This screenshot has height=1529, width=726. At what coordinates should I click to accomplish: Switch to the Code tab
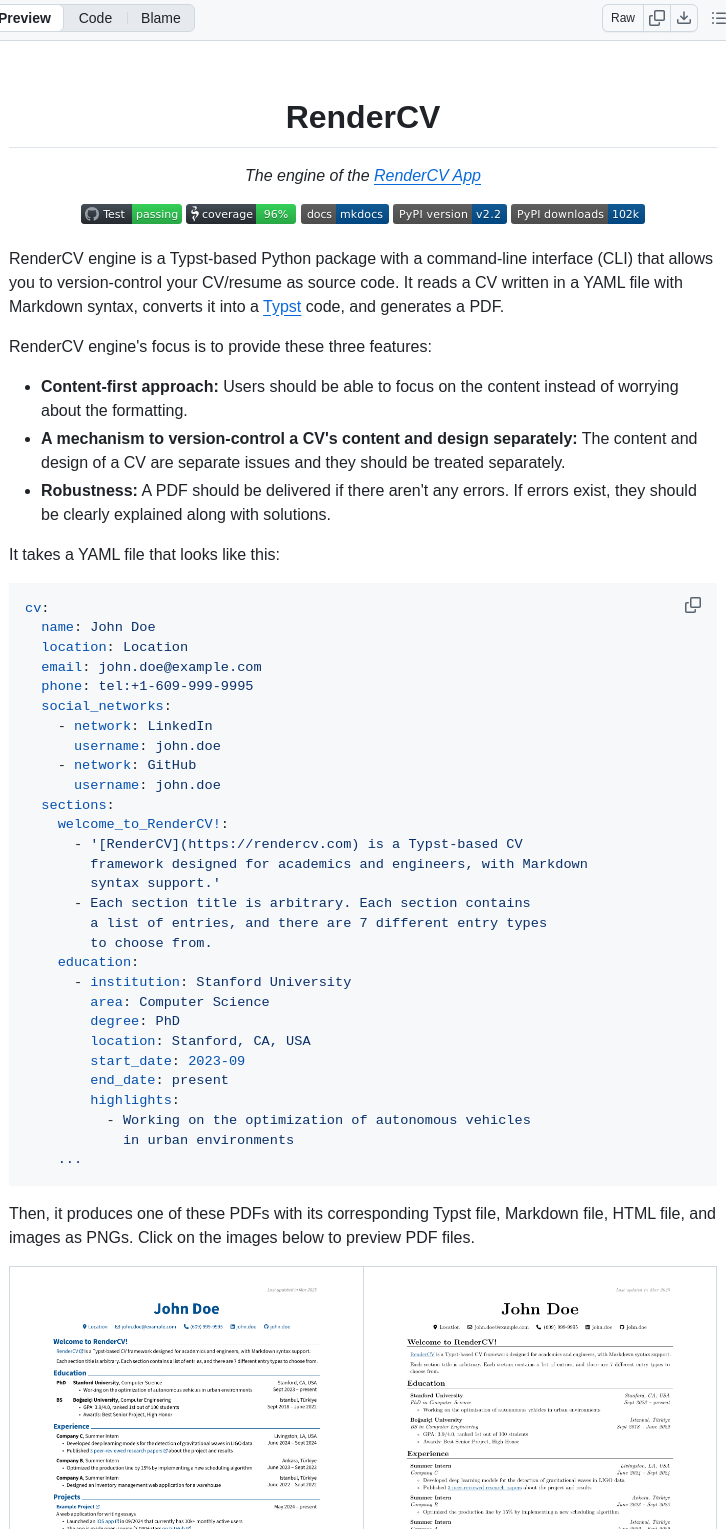[95, 18]
